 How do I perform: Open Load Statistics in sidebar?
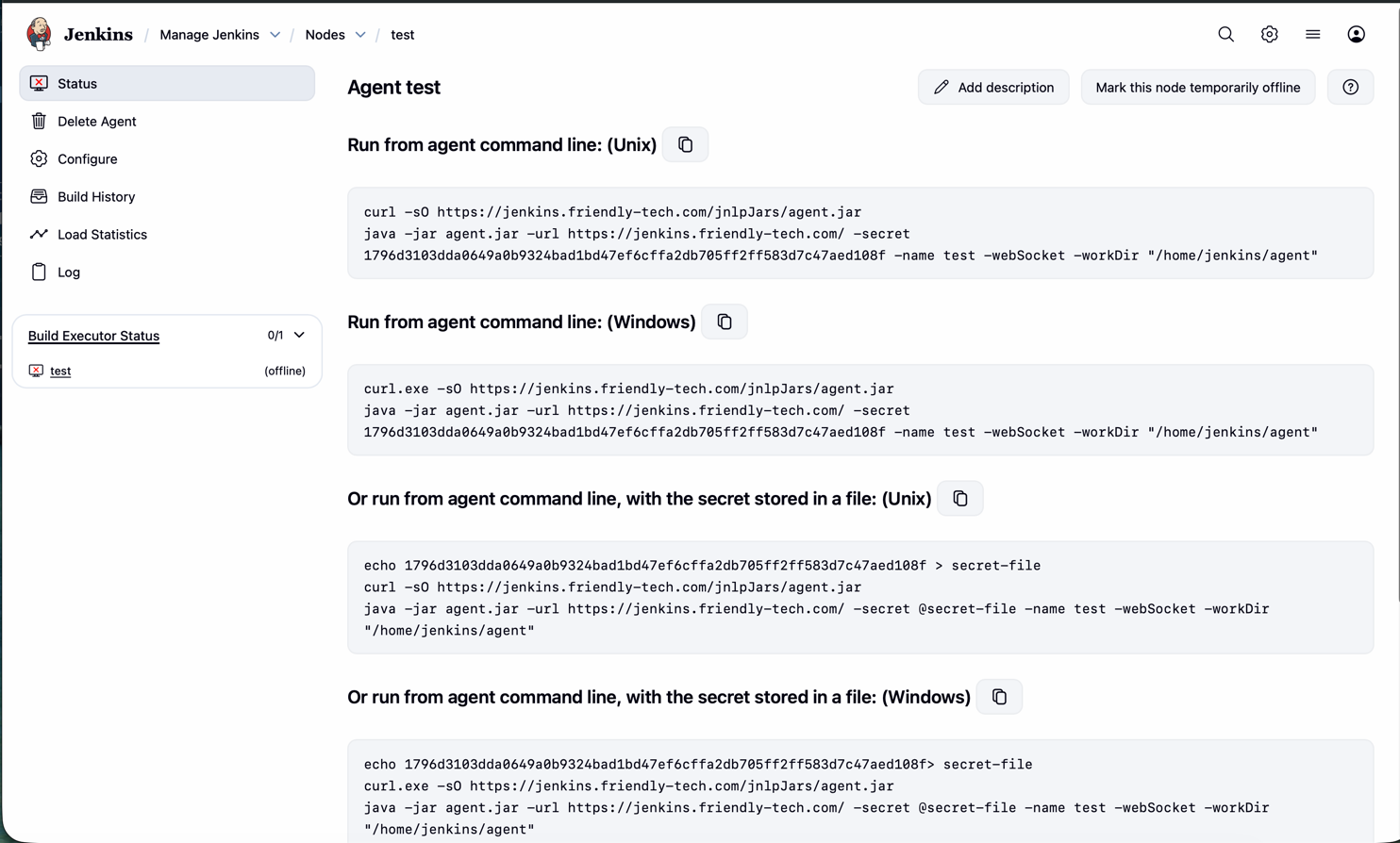click(167, 234)
